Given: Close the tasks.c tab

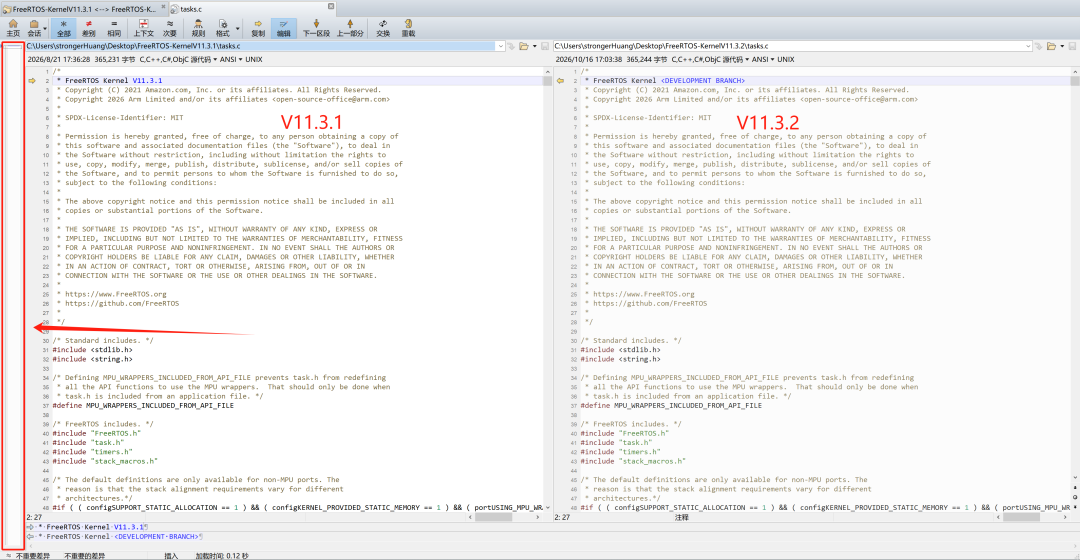Looking at the screenshot, I should (x=331, y=7).
